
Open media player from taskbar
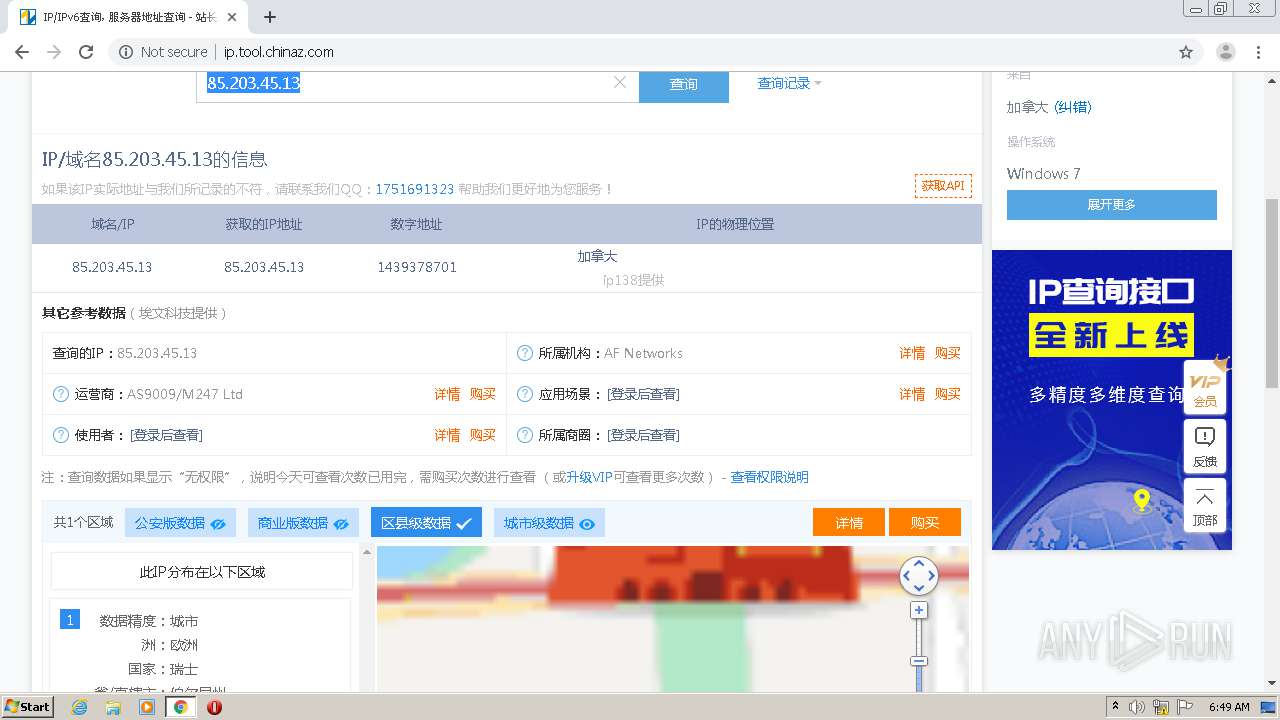[147, 707]
